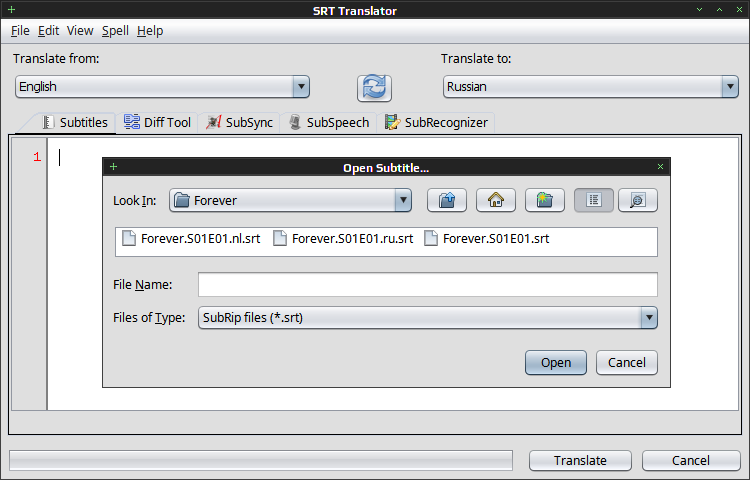The height and width of the screenshot is (480, 750).
Task: Click the Subtitles tab icon
Action: (48, 122)
